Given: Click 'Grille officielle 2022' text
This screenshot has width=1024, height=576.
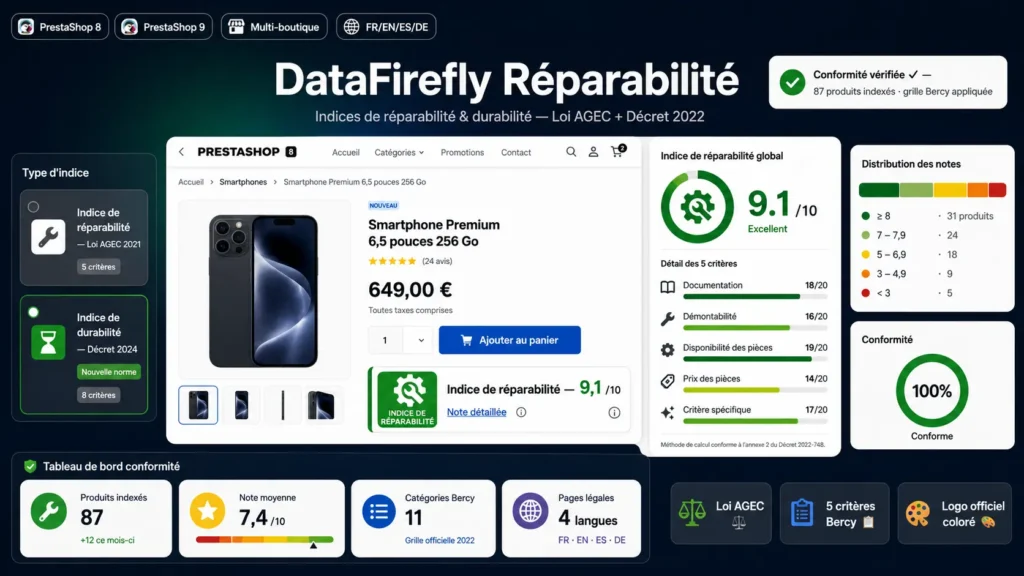Looking at the screenshot, I should (440, 540).
